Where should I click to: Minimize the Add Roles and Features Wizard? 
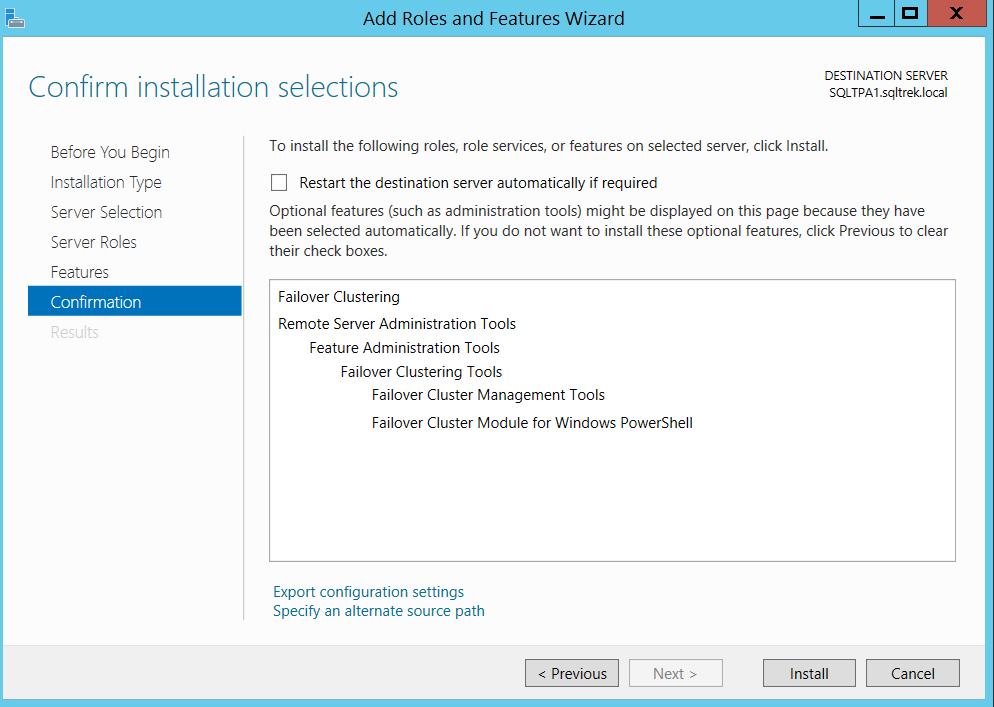coord(876,15)
